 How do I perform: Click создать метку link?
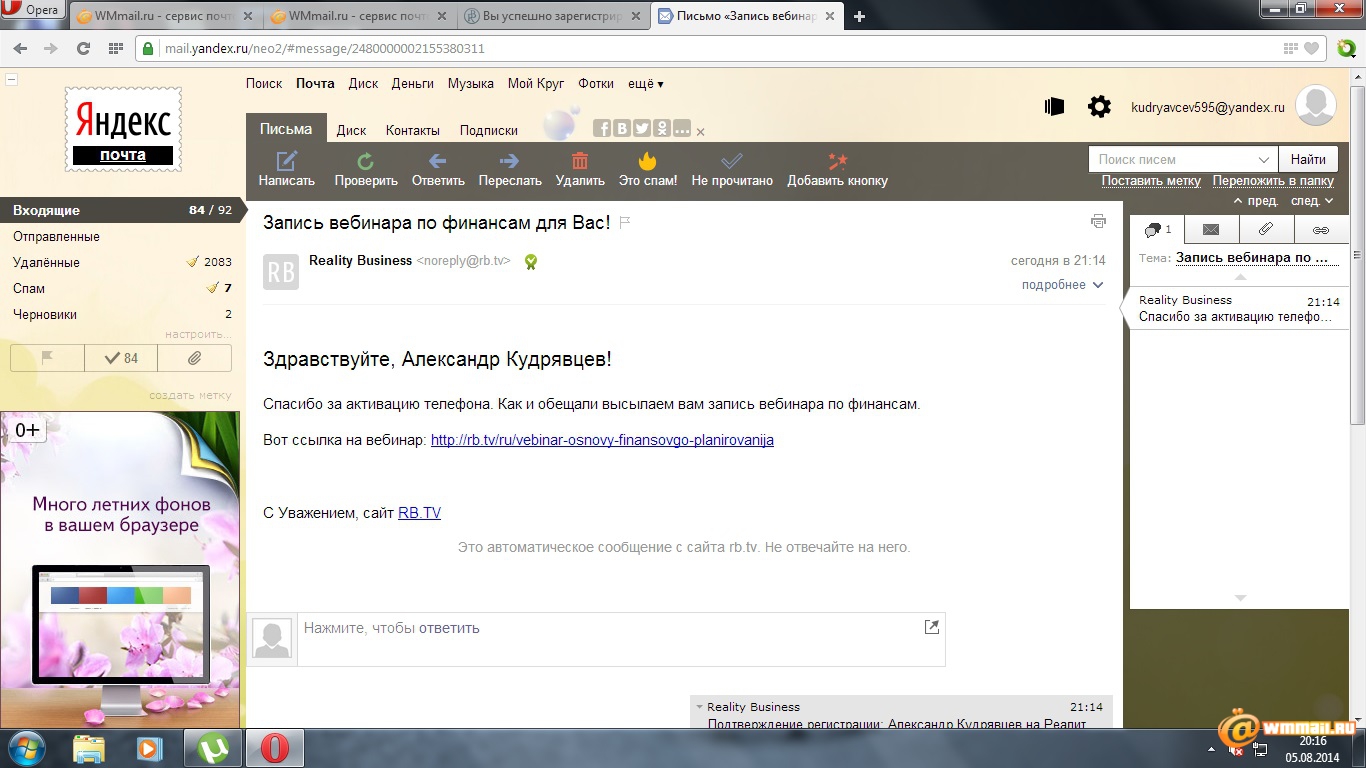tap(190, 395)
